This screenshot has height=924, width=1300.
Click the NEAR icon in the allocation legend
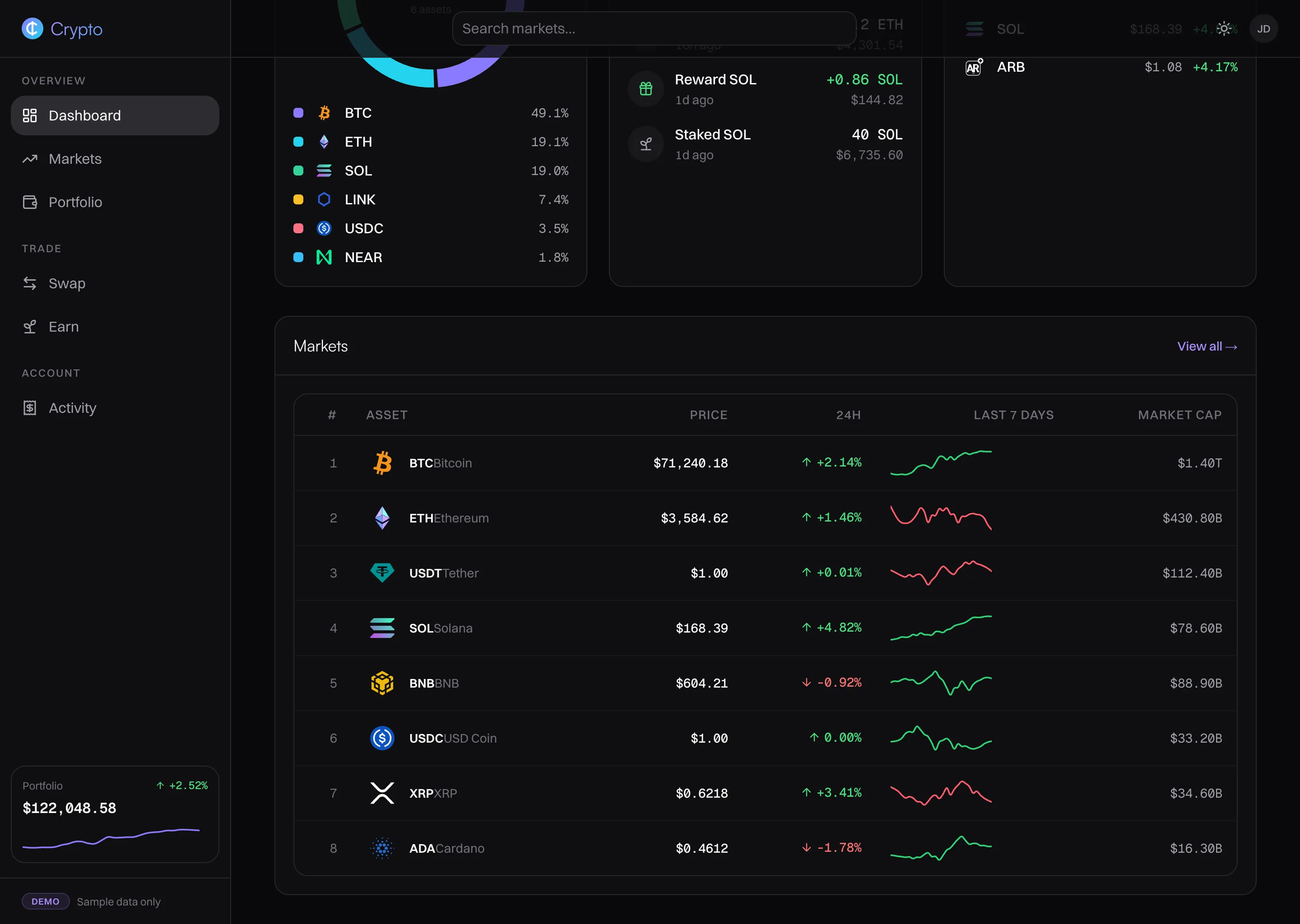[324, 258]
